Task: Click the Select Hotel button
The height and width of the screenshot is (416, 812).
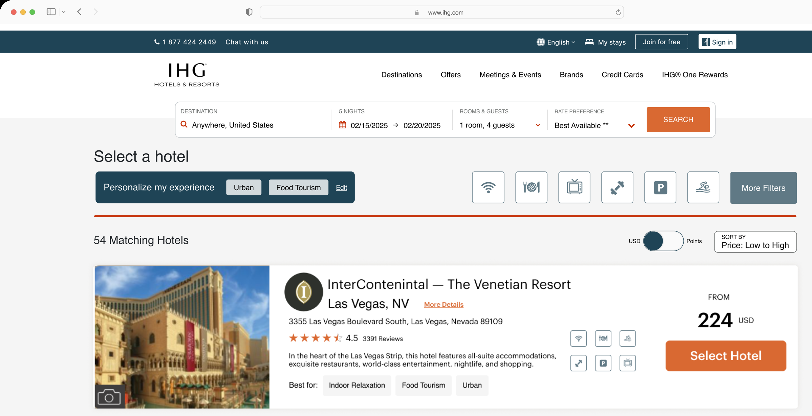Action: pyautogui.click(x=726, y=356)
